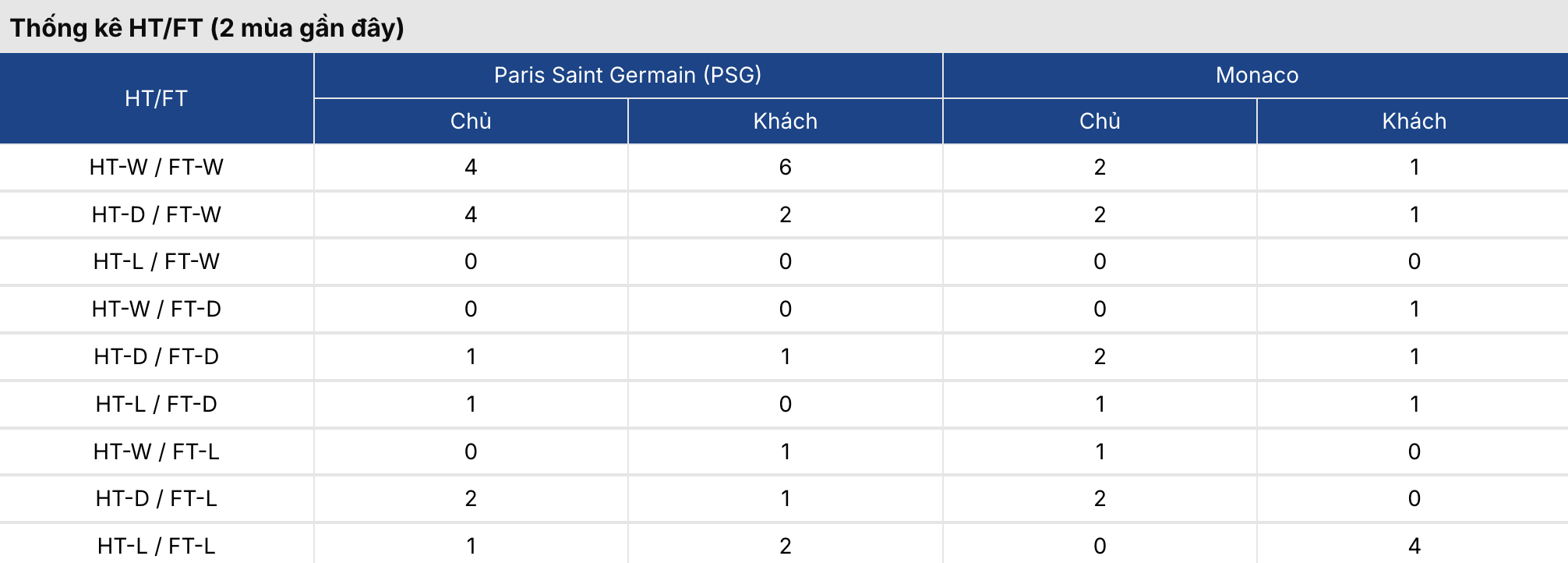The height and width of the screenshot is (563, 1568).
Task: Click PSG home value 2 in HT-D / FT-L row
Action: (471, 498)
